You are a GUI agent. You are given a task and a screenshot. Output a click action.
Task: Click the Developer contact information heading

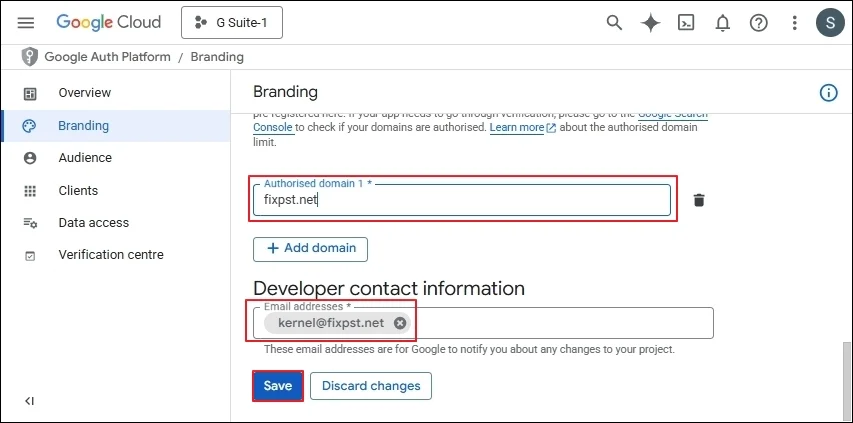click(389, 288)
